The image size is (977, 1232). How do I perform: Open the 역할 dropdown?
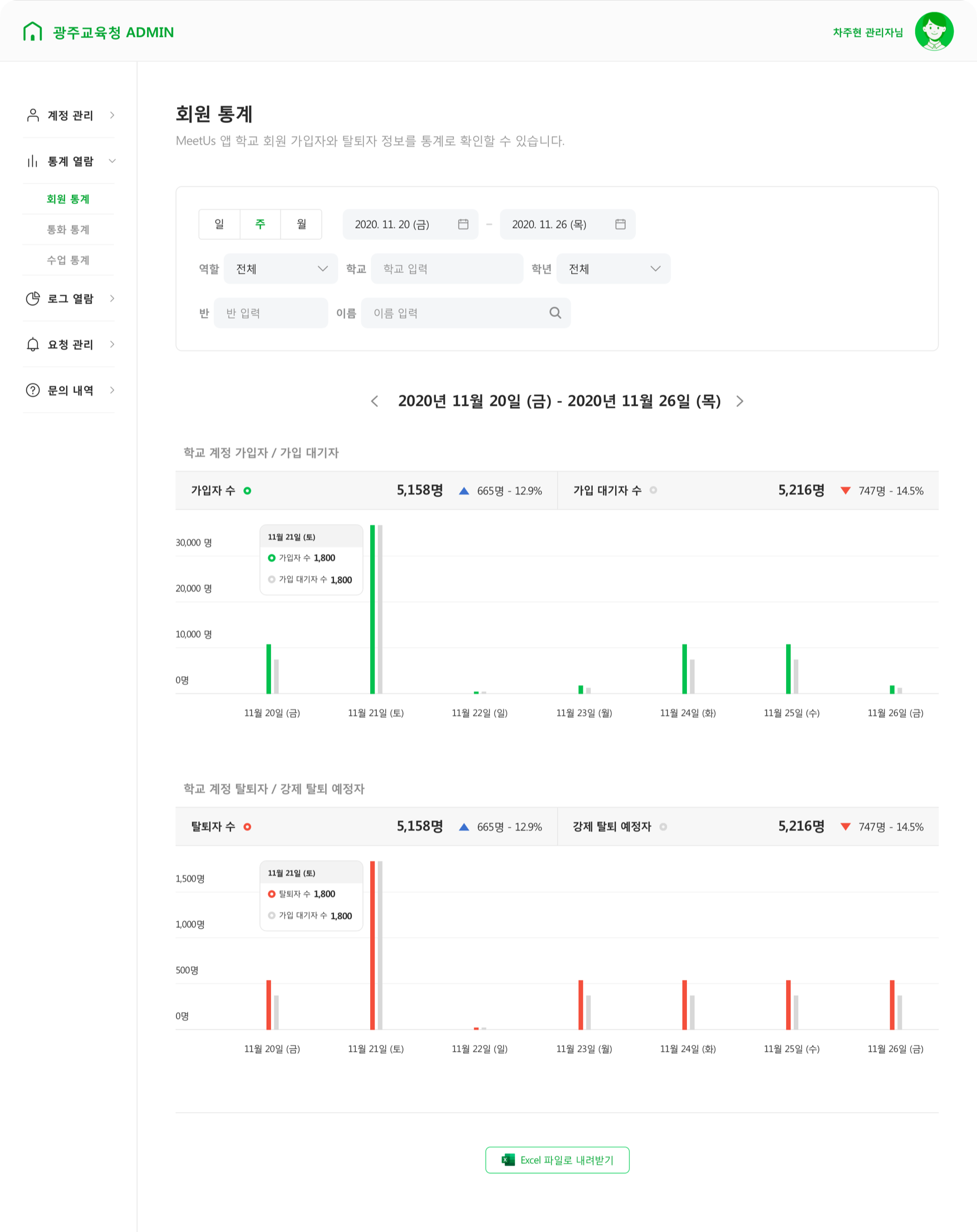tap(281, 269)
